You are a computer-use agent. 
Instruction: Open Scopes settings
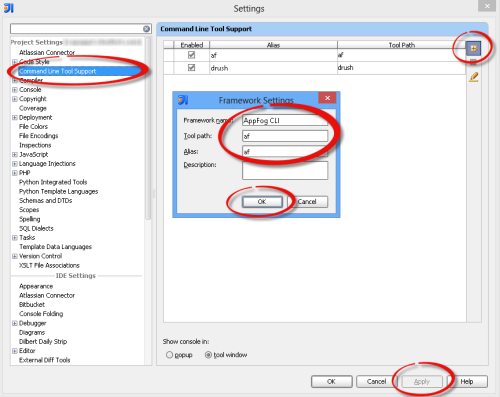[x=29, y=210]
